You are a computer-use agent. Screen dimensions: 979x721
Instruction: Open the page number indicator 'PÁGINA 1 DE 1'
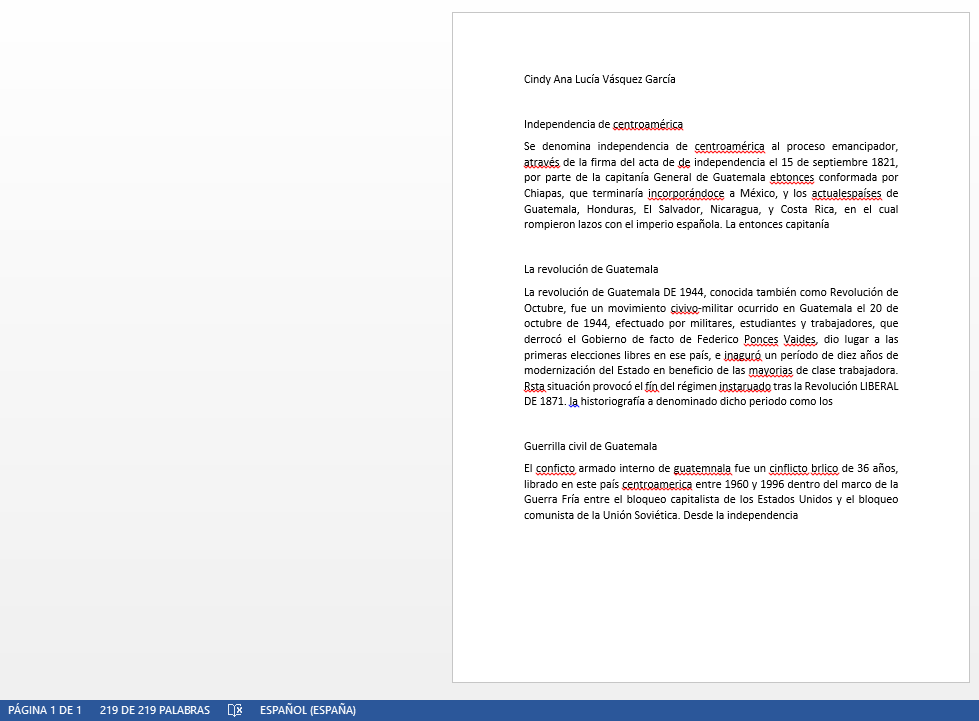(x=45, y=710)
